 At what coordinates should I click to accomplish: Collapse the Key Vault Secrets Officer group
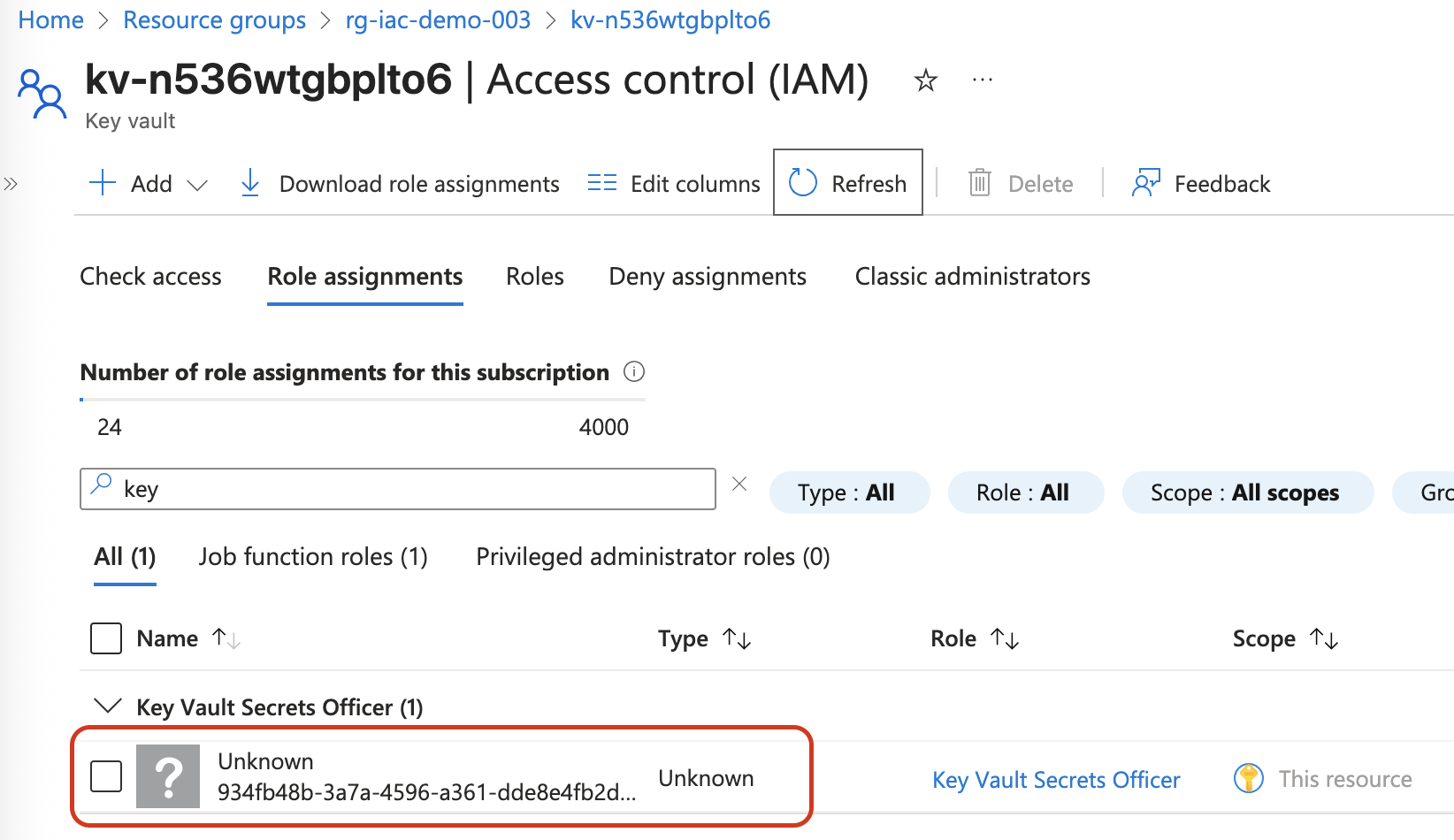click(x=107, y=706)
